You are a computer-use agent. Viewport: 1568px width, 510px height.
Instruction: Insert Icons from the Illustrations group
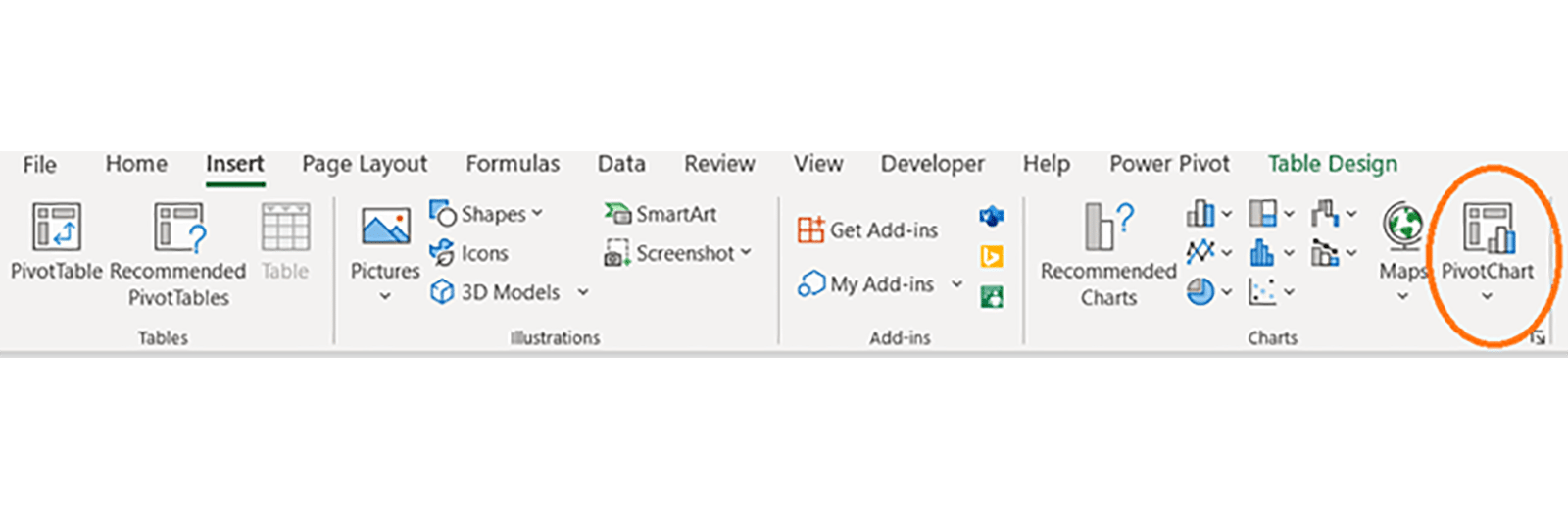(471, 253)
